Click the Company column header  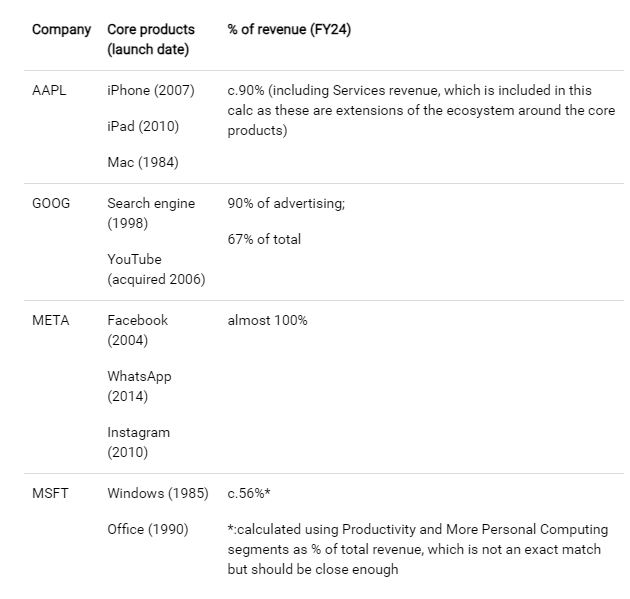pos(61,29)
